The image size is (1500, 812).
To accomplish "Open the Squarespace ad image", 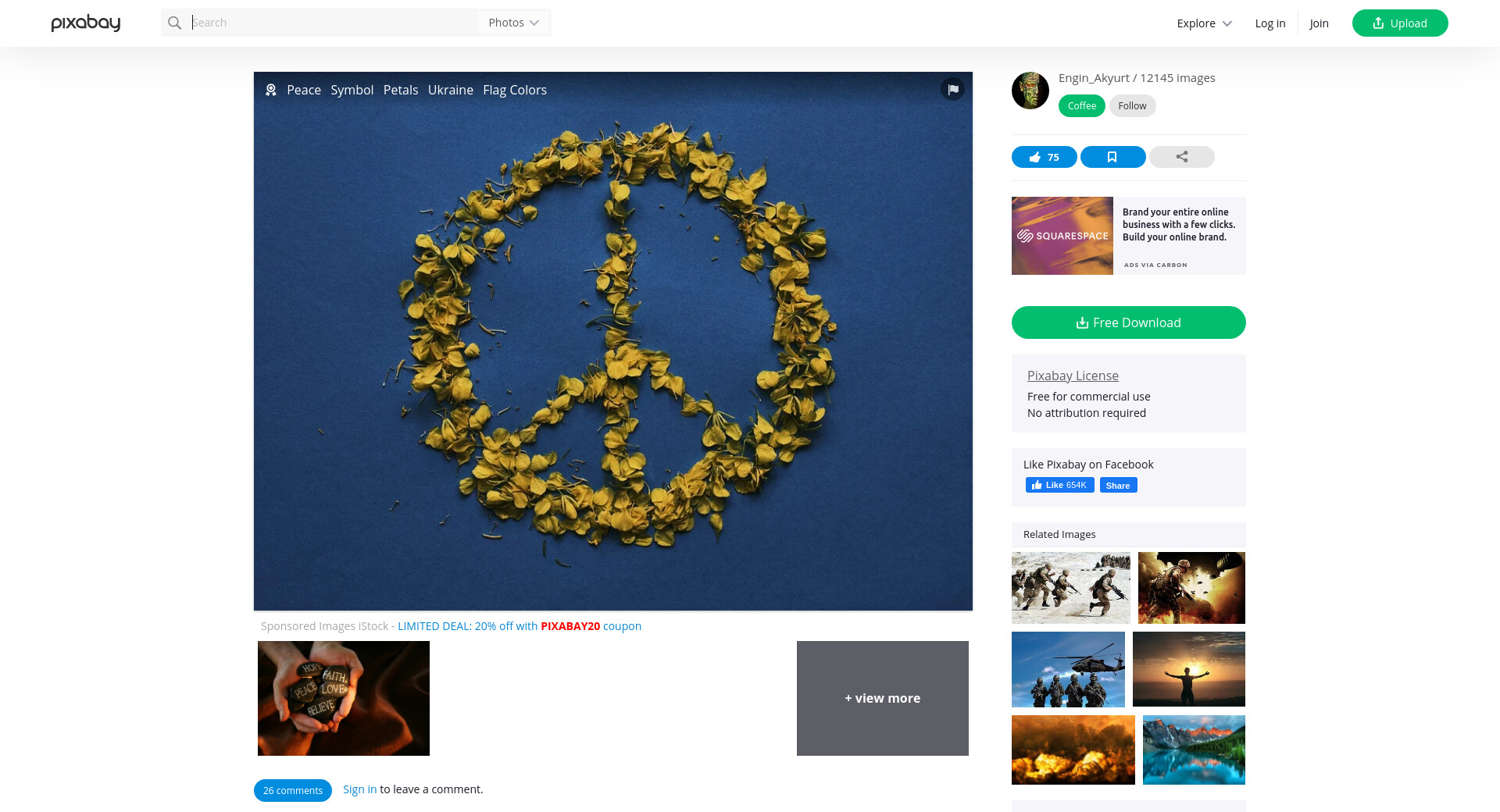I will tap(1062, 236).
